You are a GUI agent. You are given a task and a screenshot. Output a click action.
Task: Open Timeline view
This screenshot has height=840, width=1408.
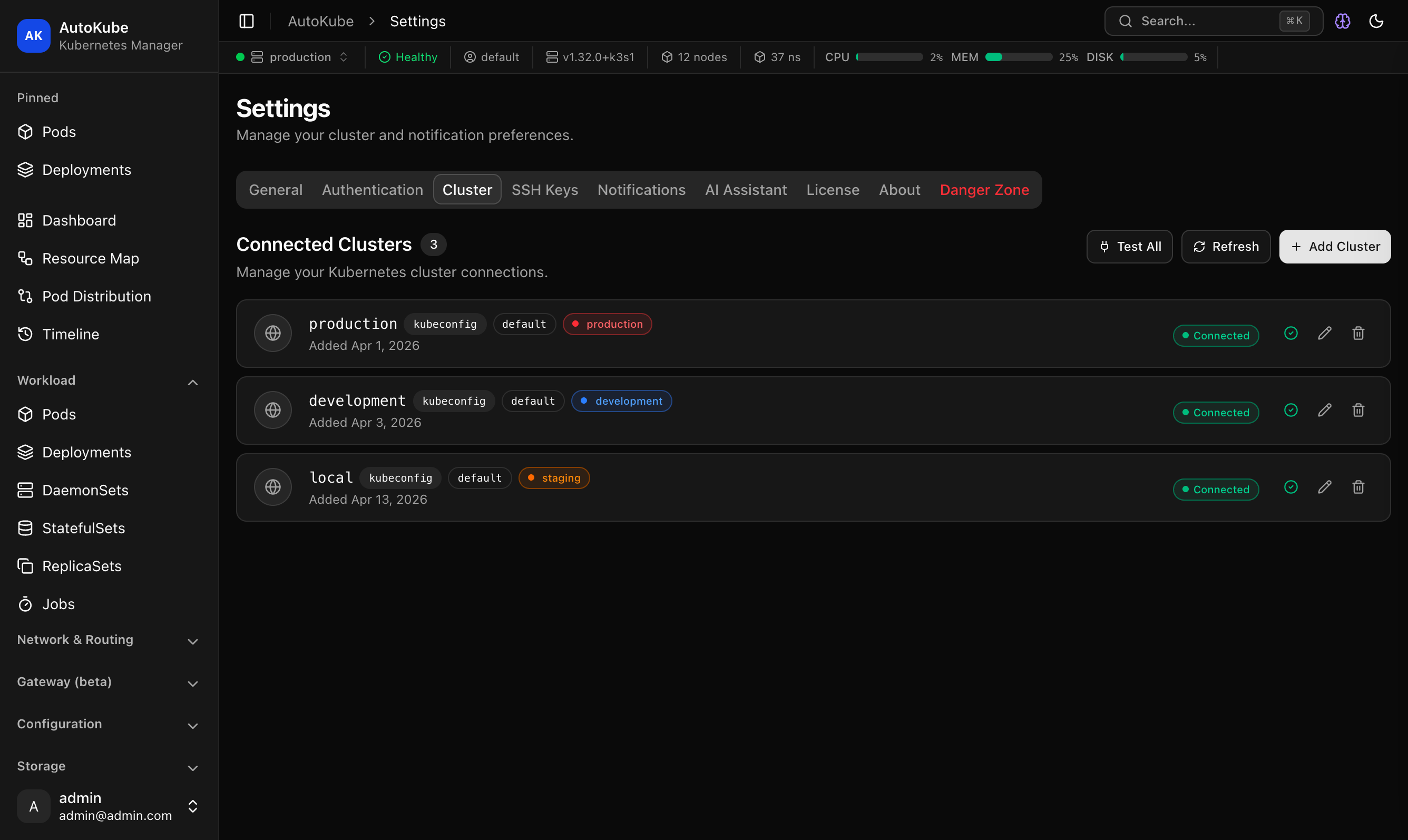[x=109, y=334]
